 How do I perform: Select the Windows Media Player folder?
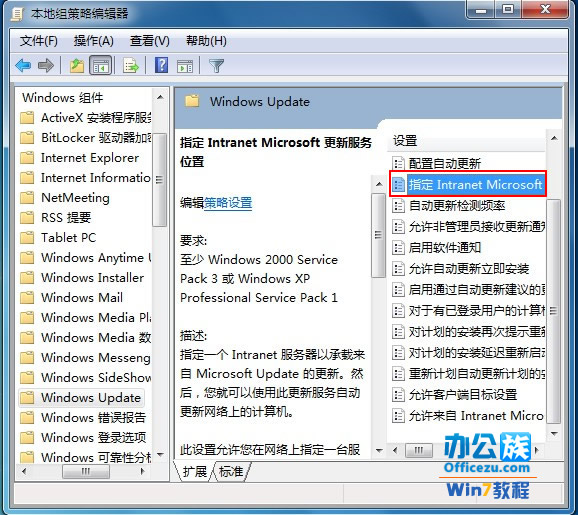(x=86, y=317)
